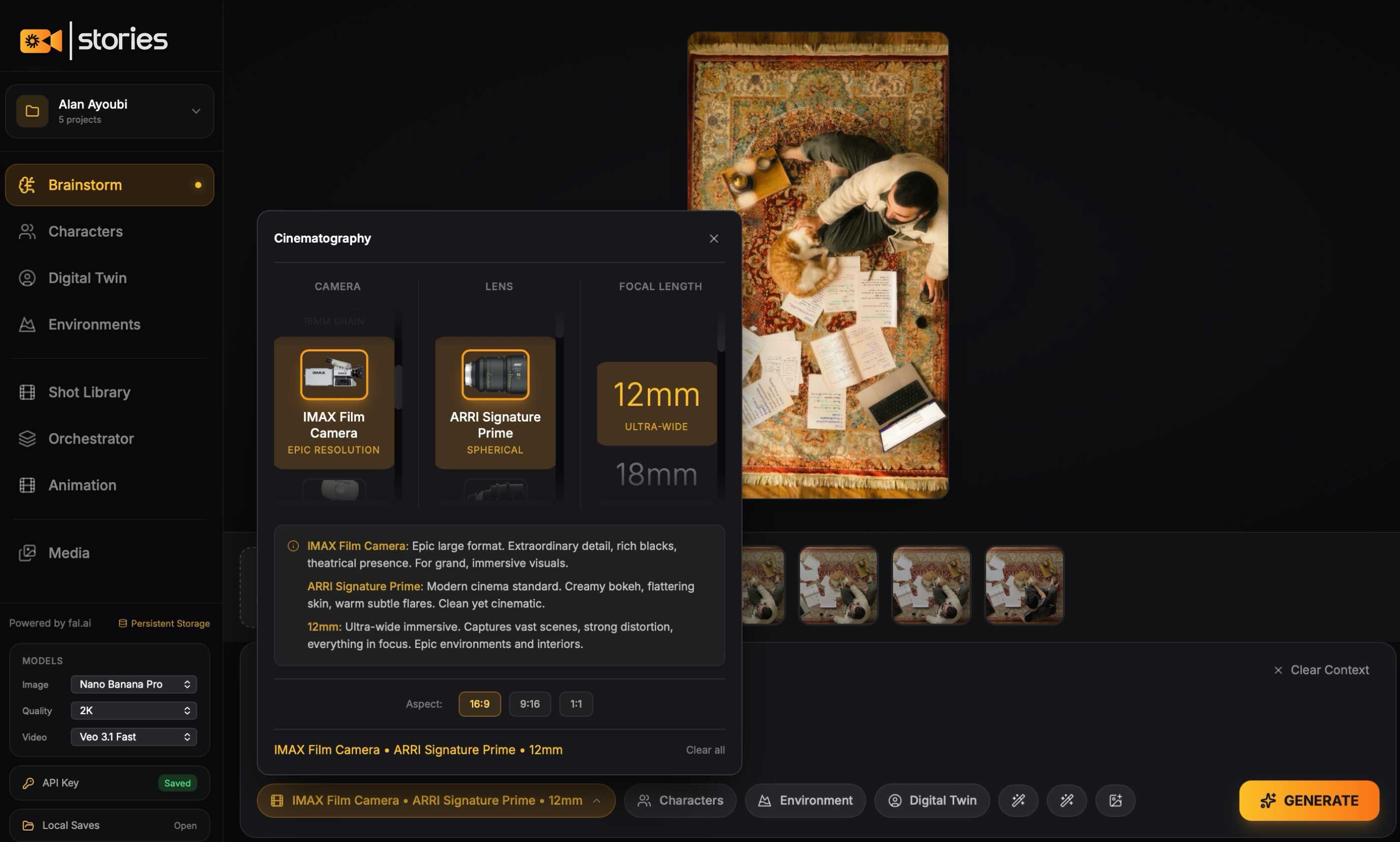Click the info icon in description box
Screen dimensions: 1400x842
coord(293,546)
